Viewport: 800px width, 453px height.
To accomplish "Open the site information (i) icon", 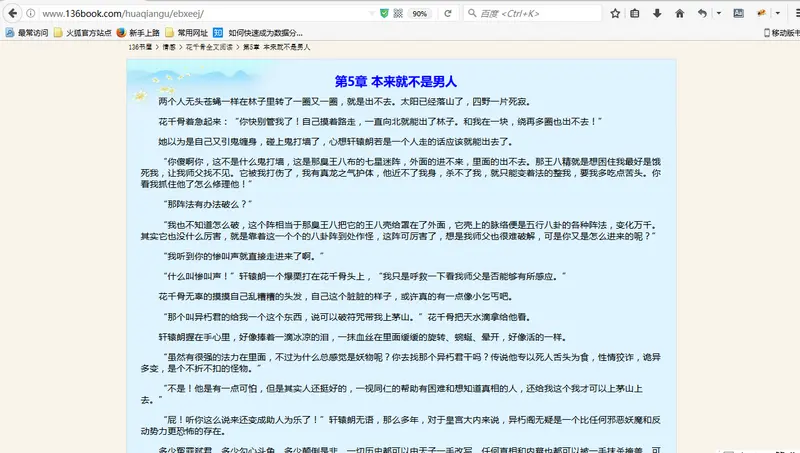I will click(31, 13).
